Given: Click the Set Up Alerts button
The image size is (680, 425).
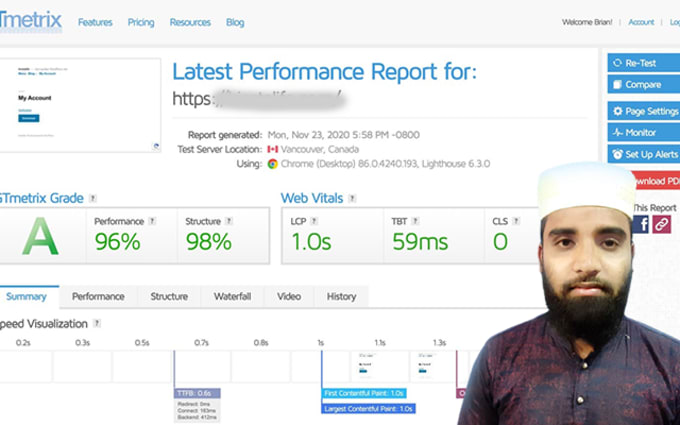Looking at the screenshot, I should [644, 154].
